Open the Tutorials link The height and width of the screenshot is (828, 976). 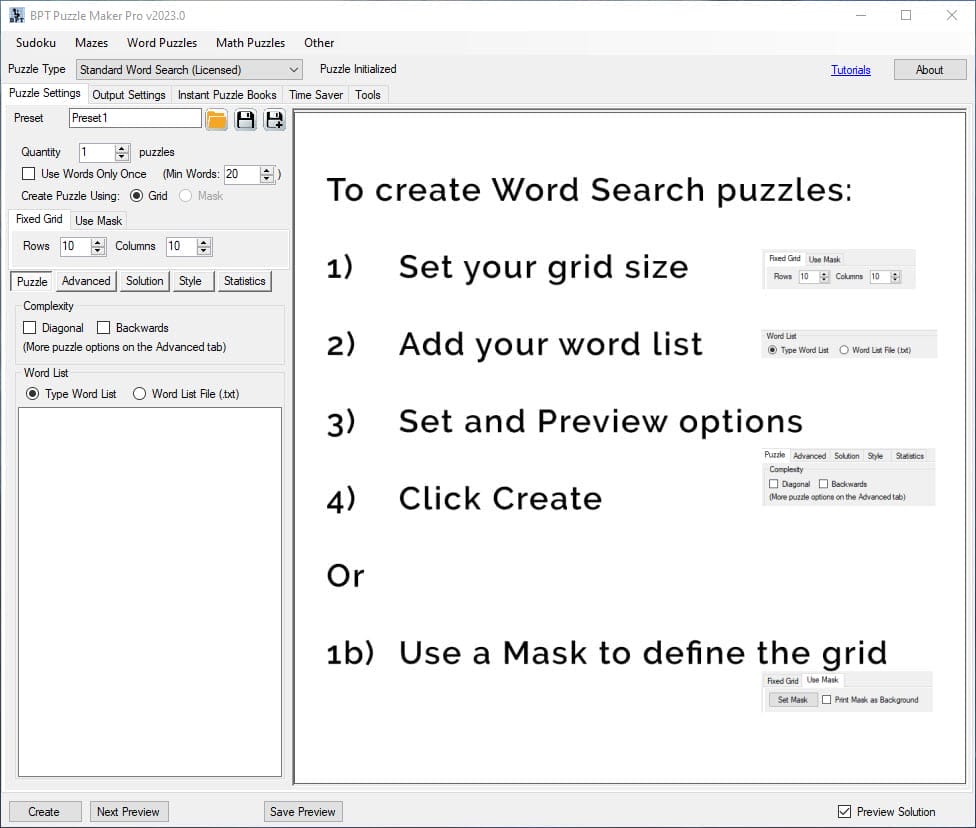tap(850, 70)
